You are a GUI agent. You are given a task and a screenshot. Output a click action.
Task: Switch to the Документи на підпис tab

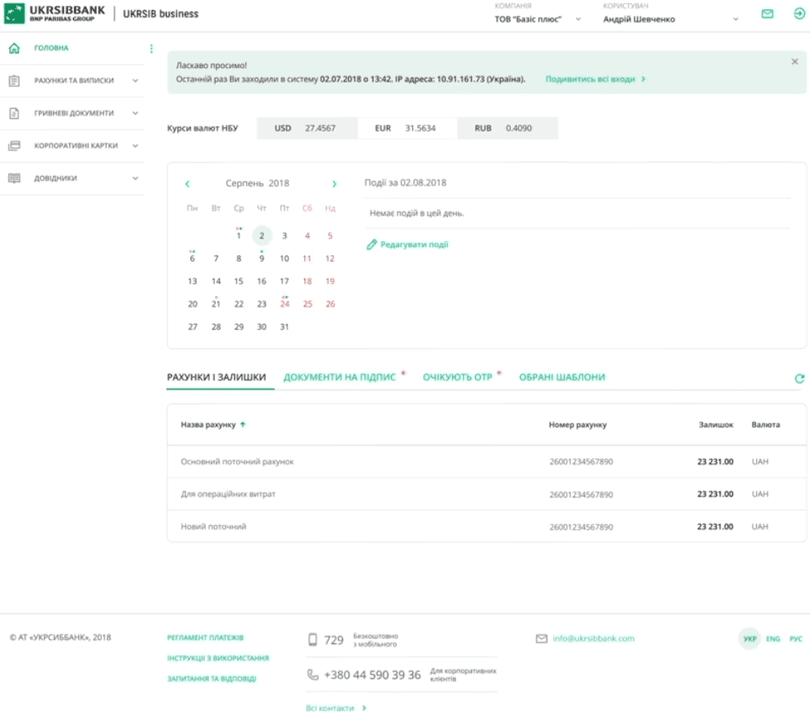pyautogui.click(x=339, y=377)
